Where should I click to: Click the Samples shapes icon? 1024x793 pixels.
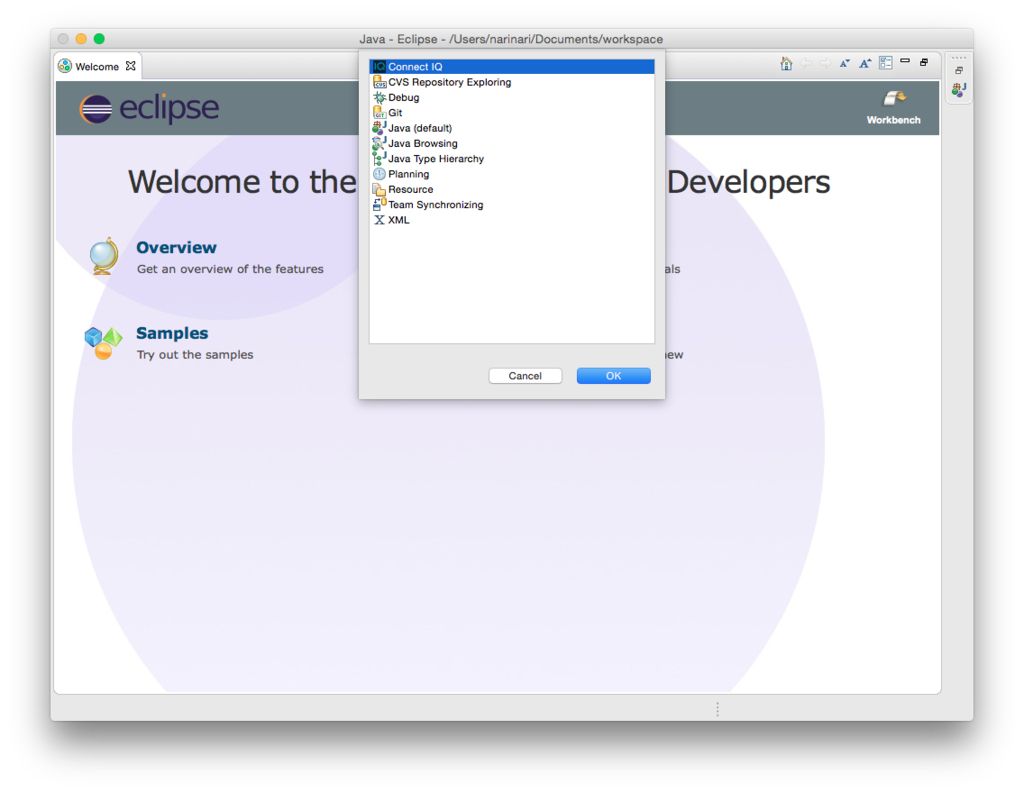tap(103, 343)
